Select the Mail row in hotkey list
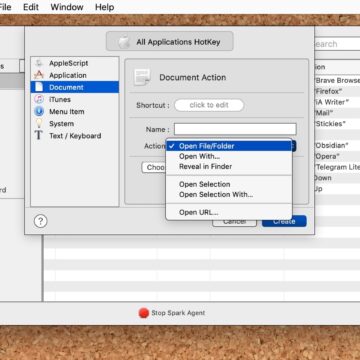 click(337, 113)
